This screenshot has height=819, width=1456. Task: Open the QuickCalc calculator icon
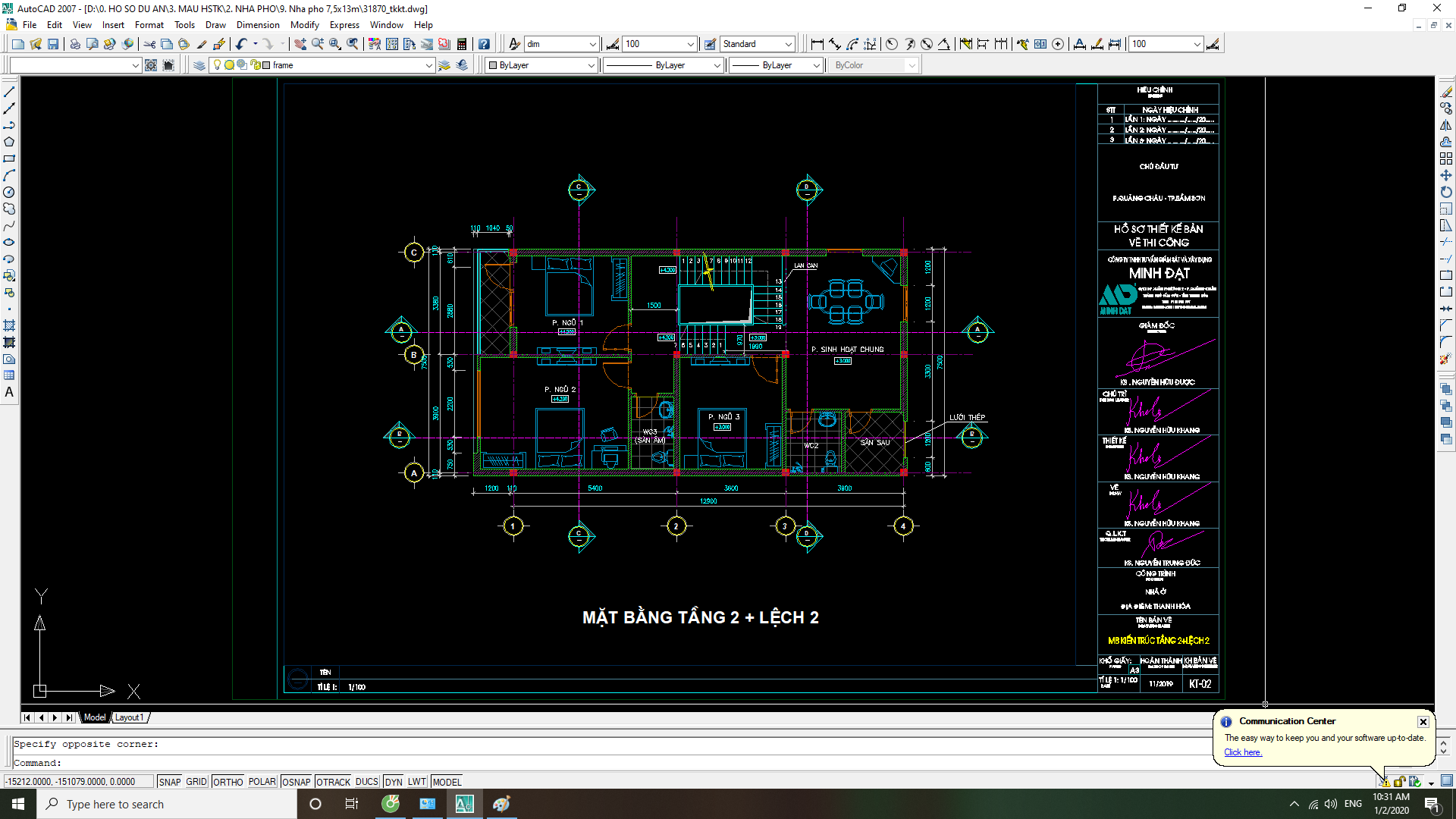tap(462, 44)
